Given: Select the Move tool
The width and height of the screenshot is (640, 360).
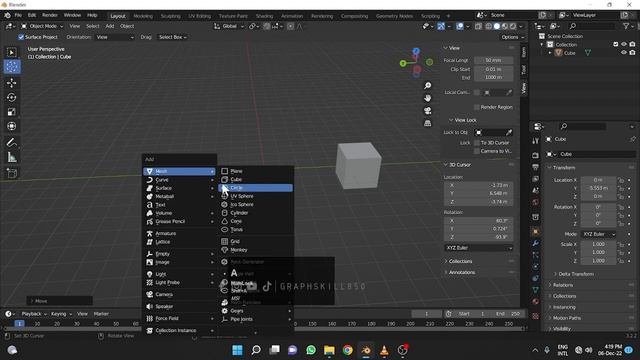Looking at the screenshot, I should 11,83.
